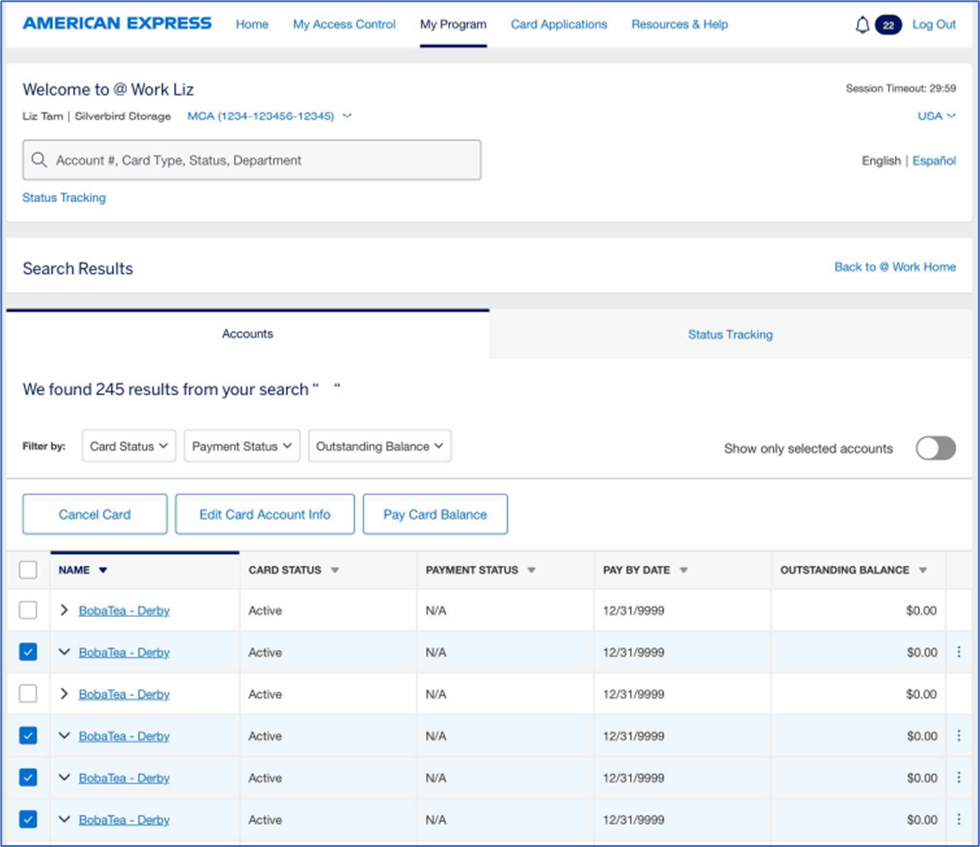This screenshot has width=980, height=847.
Task: Open the notifications bell icon
Action: tap(862, 25)
